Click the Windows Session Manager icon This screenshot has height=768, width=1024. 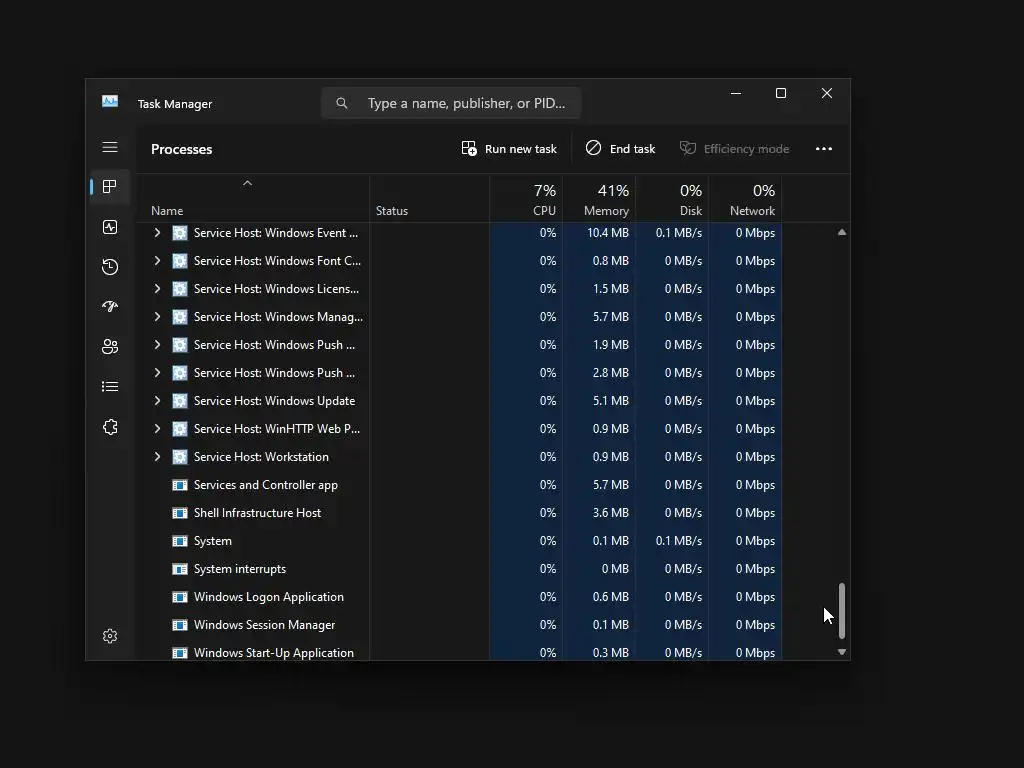click(180, 625)
